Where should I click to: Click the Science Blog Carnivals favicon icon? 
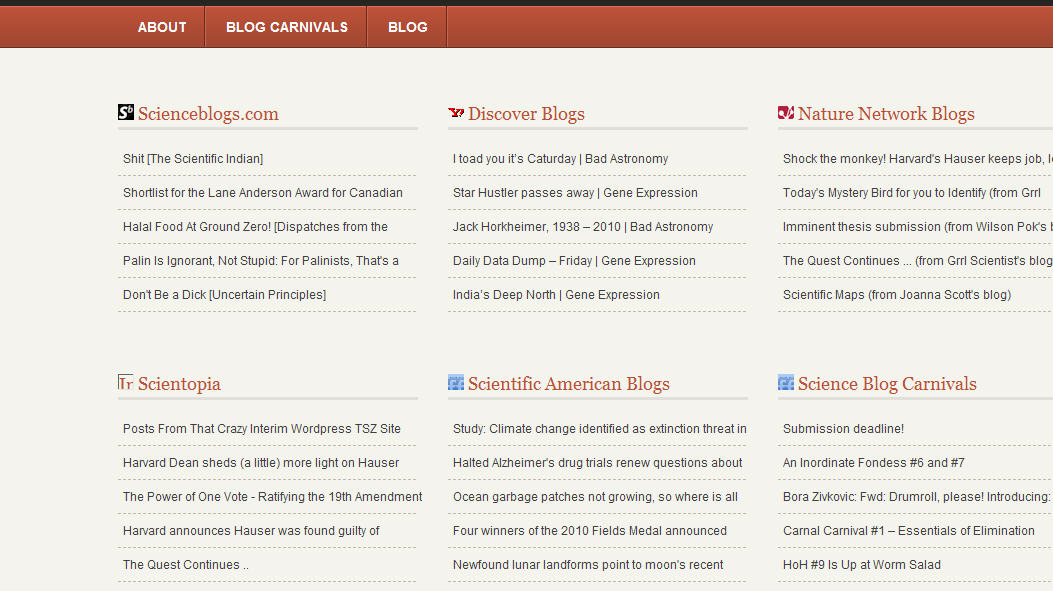pyautogui.click(x=786, y=383)
